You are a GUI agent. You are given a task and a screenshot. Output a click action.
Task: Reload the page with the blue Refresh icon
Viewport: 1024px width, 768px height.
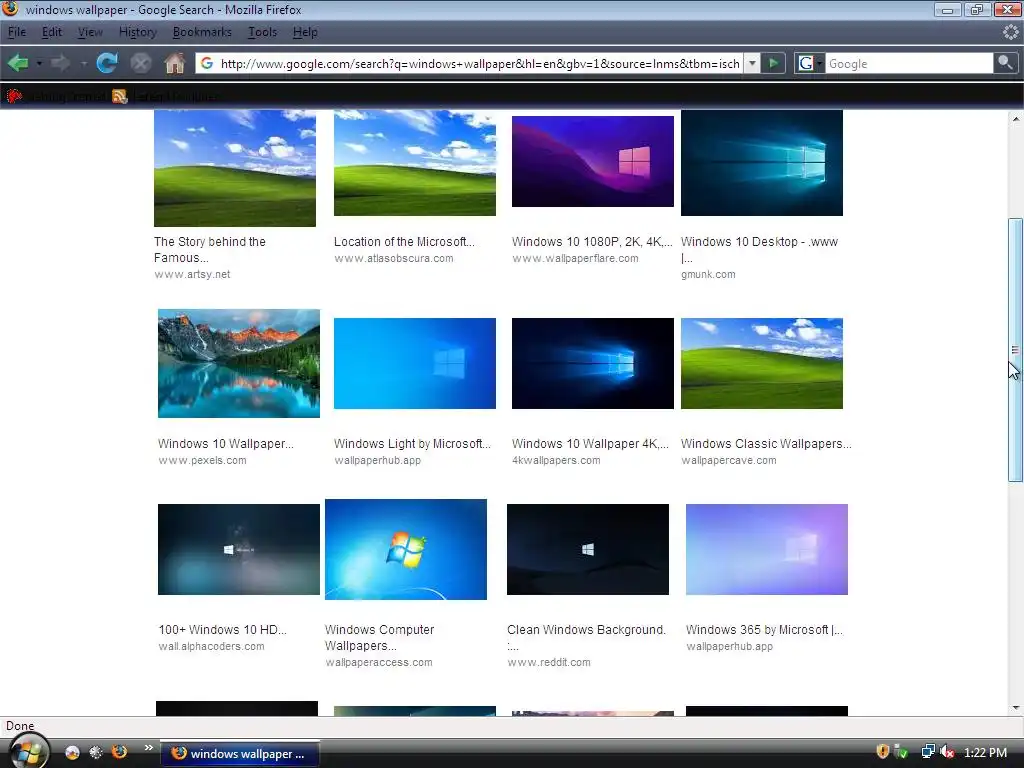point(107,63)
